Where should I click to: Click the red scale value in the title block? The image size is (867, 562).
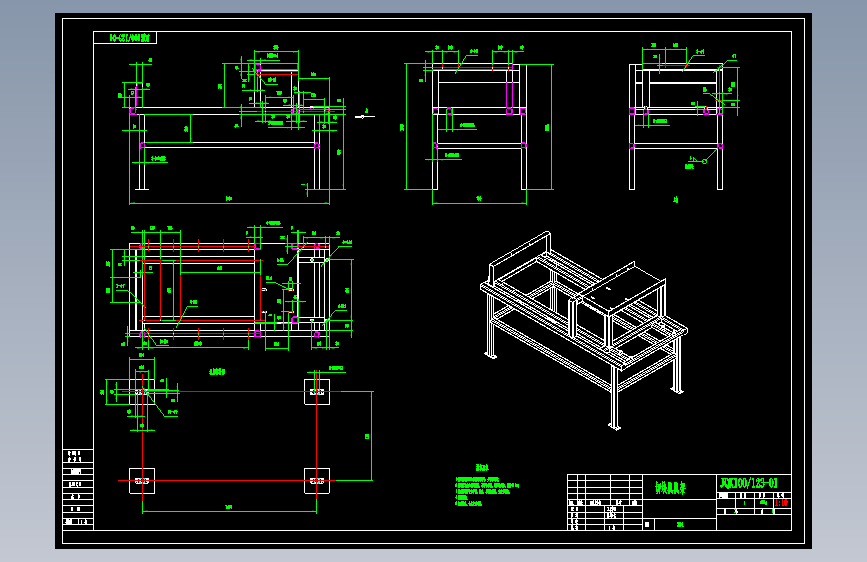coord(781,503)
